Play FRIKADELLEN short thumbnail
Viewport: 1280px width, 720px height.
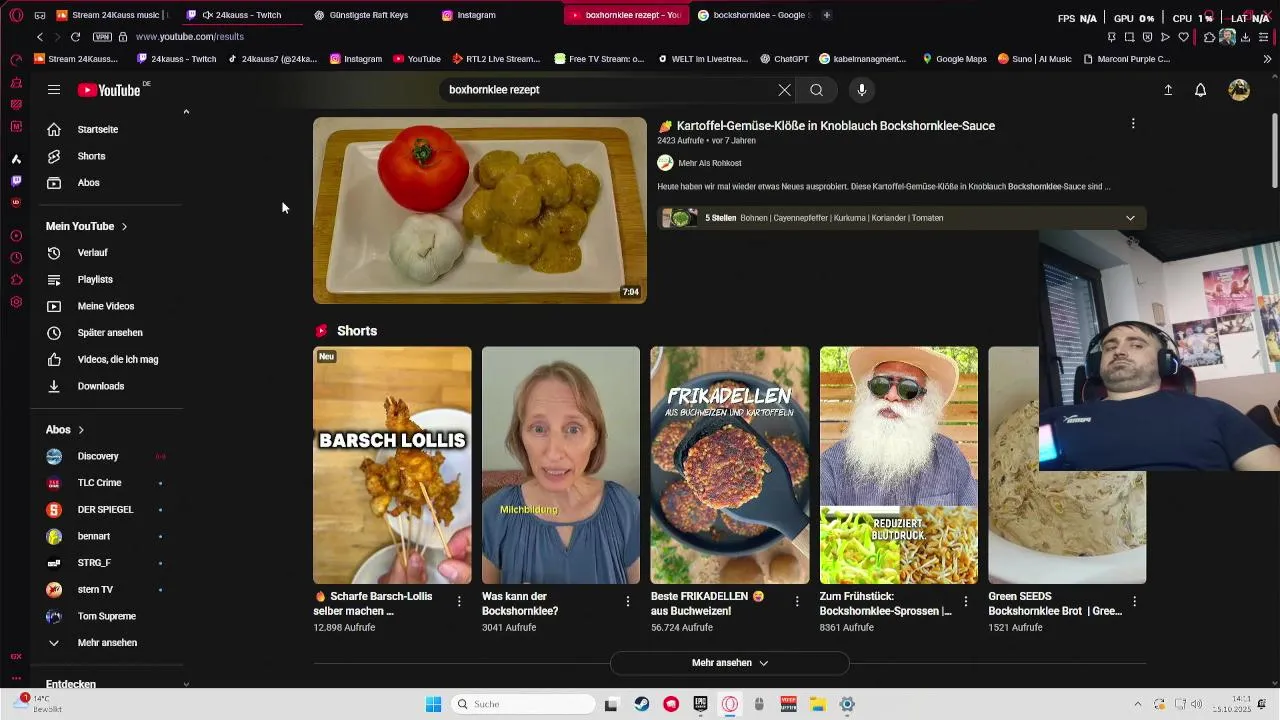pyautogui.click(x=730, y=465)
